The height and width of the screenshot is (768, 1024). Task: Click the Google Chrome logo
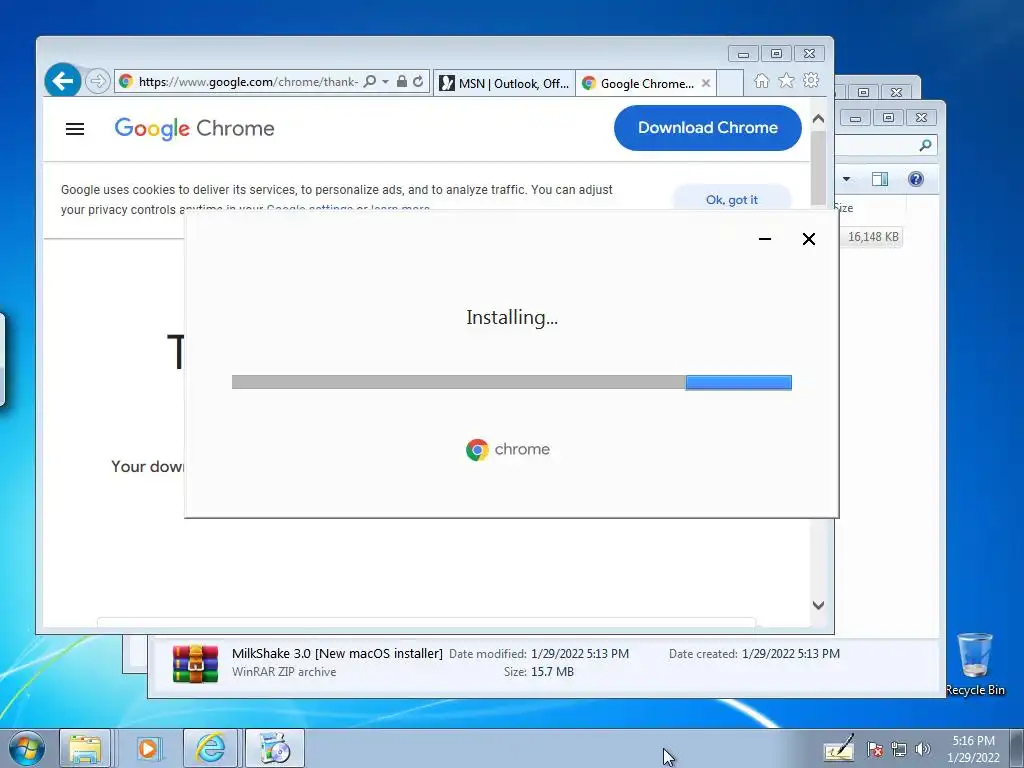195,129
